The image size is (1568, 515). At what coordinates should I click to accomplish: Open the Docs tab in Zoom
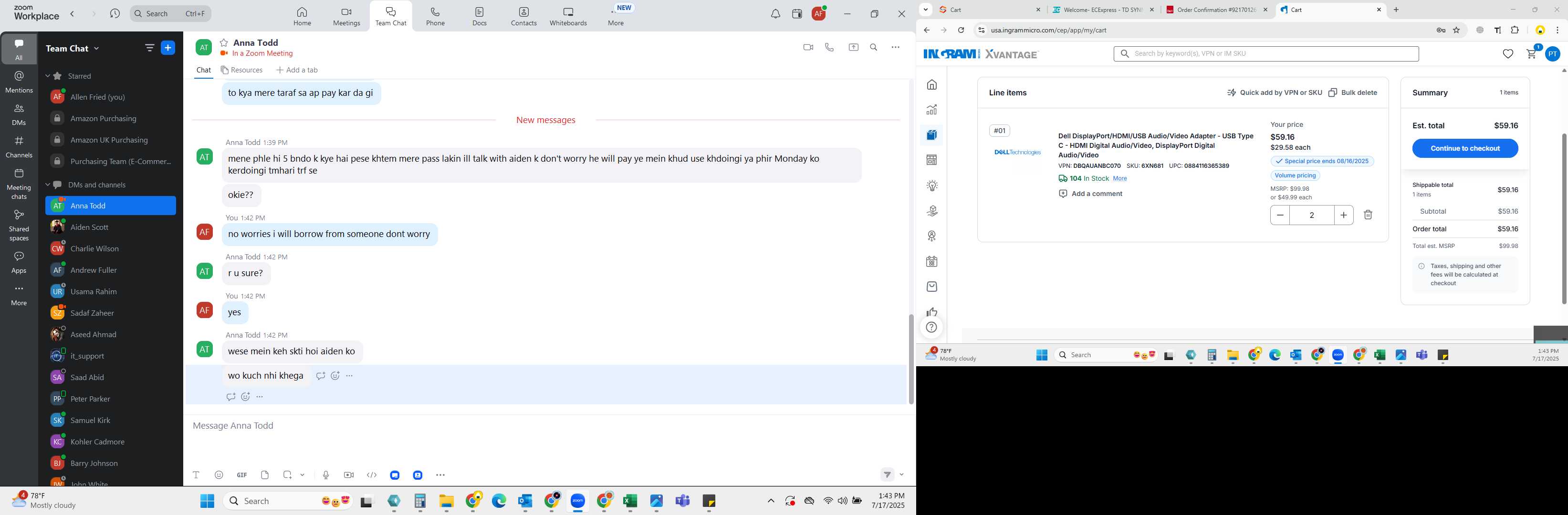480,16
